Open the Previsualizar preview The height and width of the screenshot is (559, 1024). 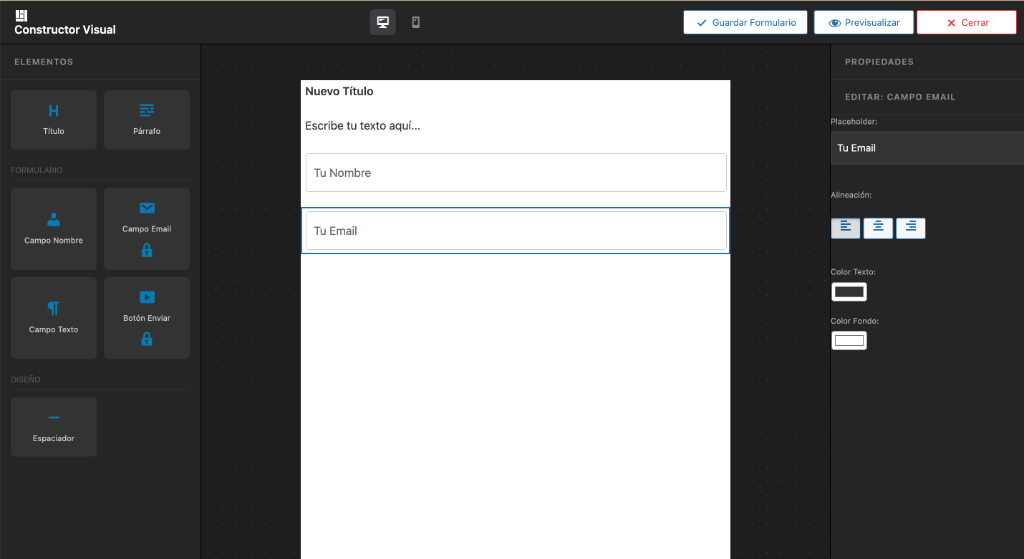863,22
